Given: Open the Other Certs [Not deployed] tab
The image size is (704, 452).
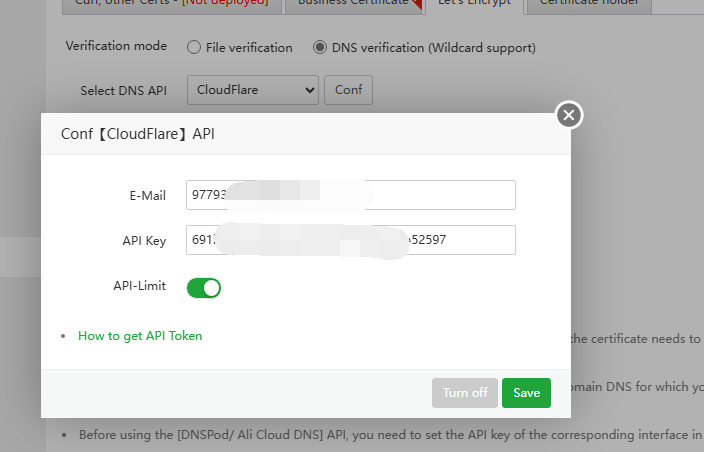Looking at the screenshot, I should coord(170,4).
